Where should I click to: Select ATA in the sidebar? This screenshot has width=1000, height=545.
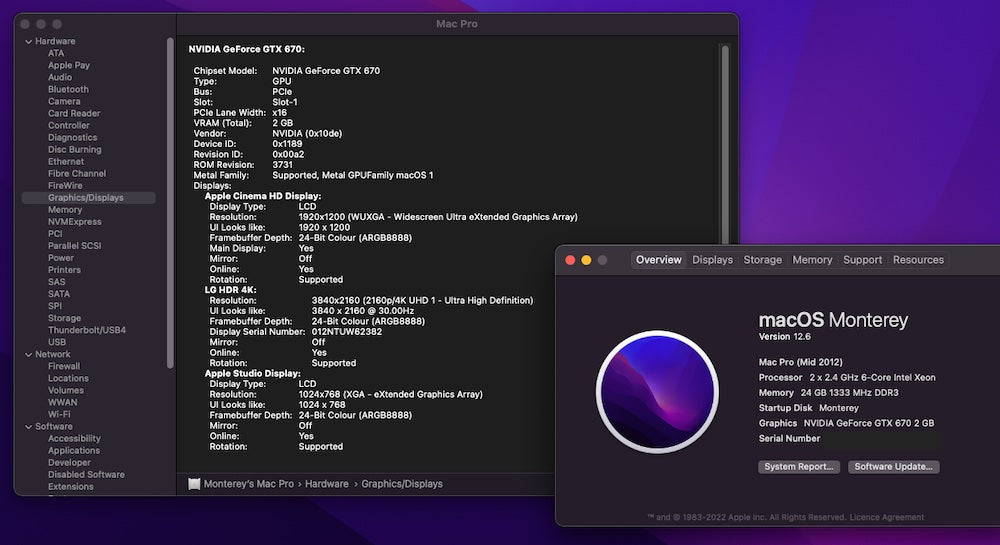(56, 54)
